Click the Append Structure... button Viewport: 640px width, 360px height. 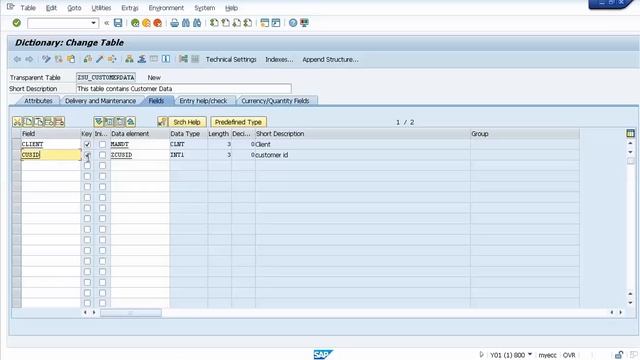pyautogui.click(x=330, y=59)
